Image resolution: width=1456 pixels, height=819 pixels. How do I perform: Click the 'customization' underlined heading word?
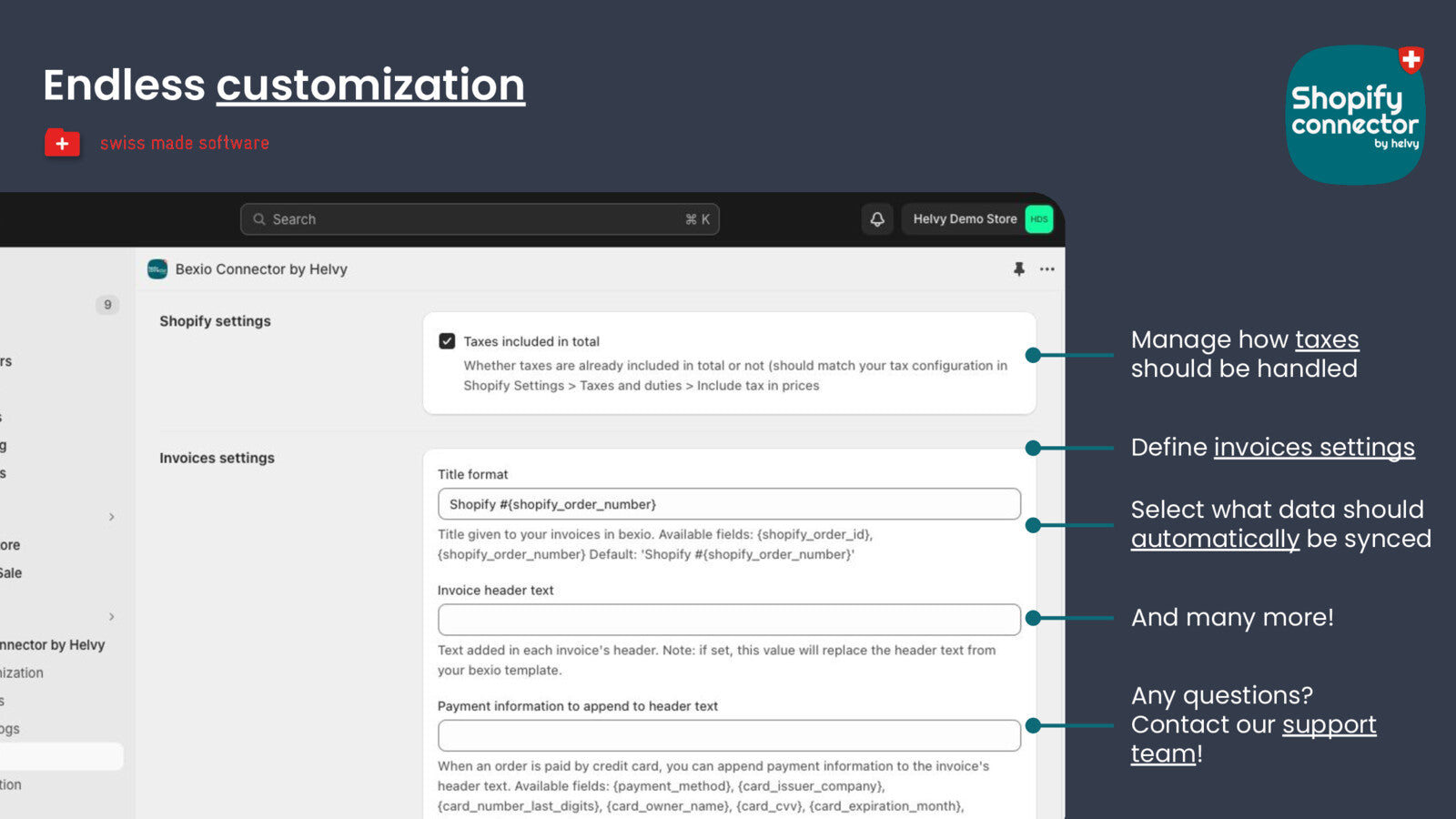click(x=370, y=86)
